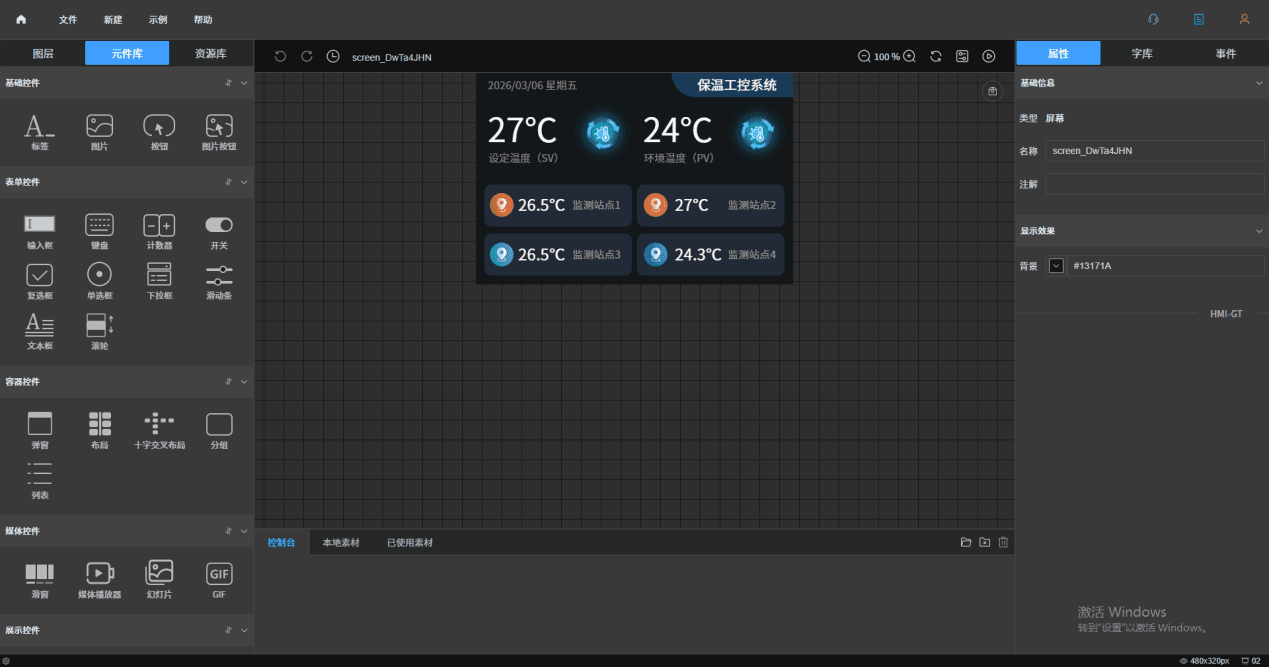Go to the home icon
The width and height of the screenshot is (1269, 667).
[21, 20]
